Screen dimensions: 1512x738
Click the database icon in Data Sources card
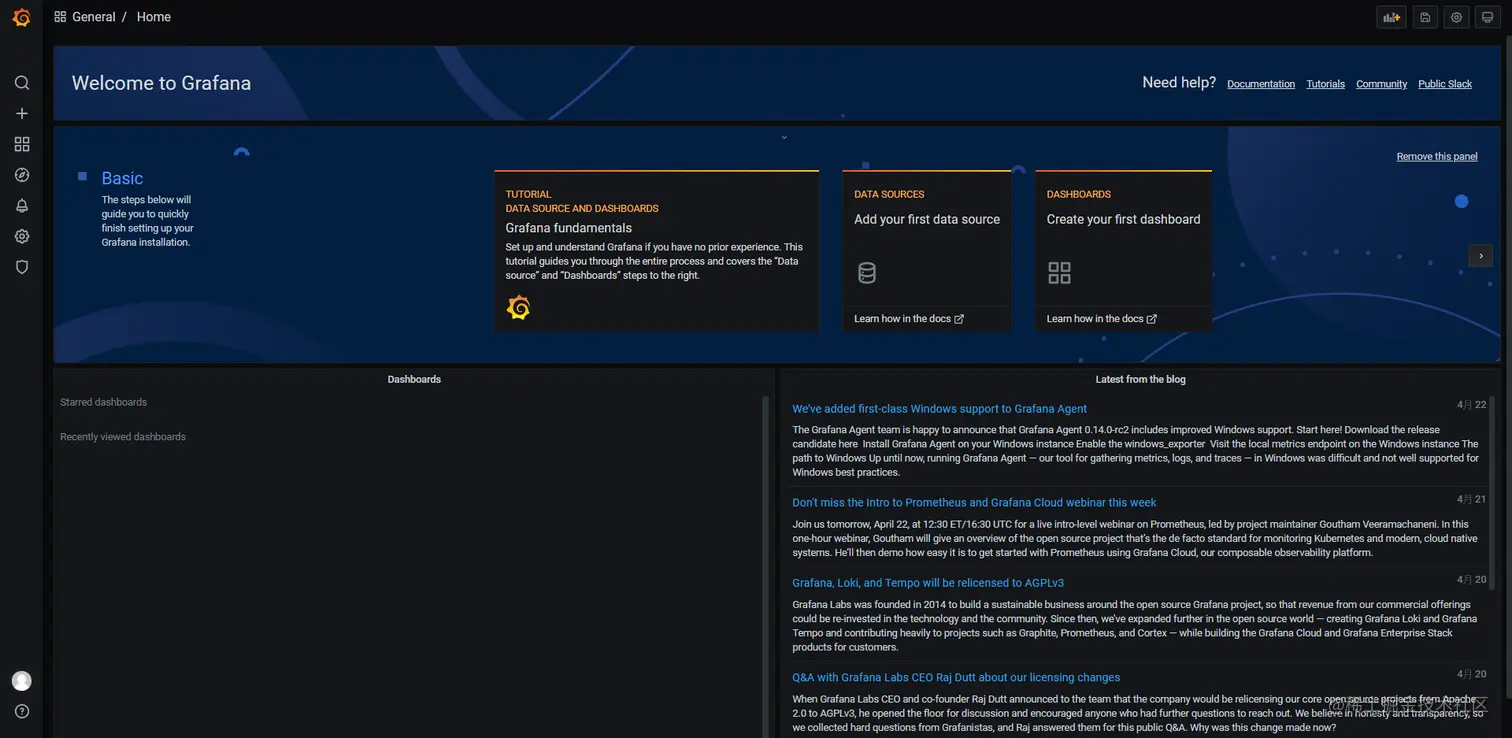(867, 273)
